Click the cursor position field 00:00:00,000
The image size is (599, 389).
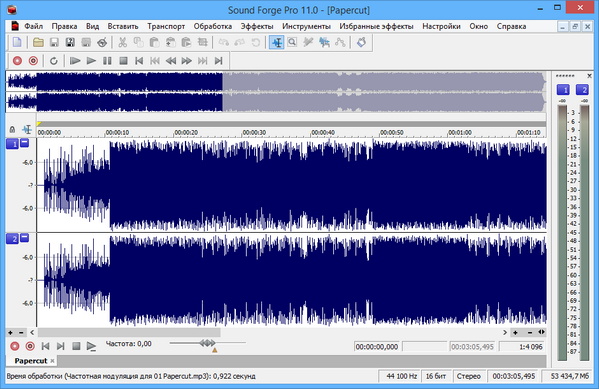click(377, 347)
